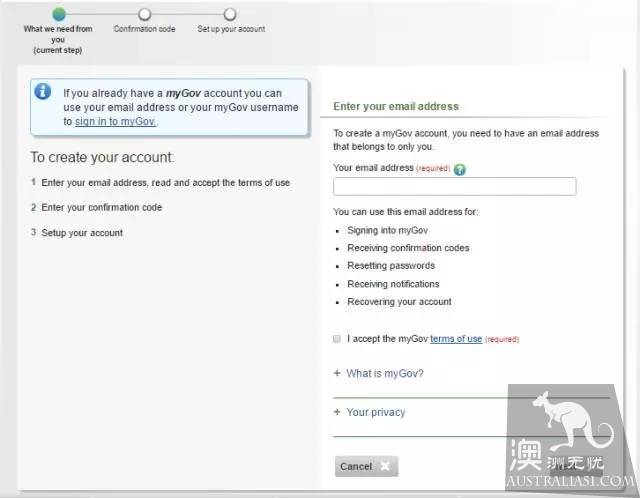The height and width of the screenshot is (498, 640).
Task: Click step 1 'Enter your email address, read and accept' text
Action: (165, 182)
